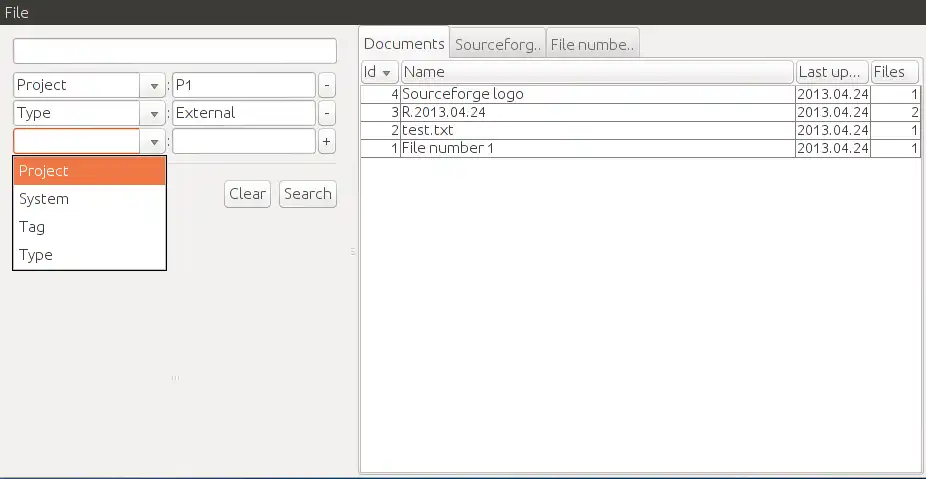
Task: Click the Files count cell of File number 1
Action: pyautogui.click(x=895, y=148)
